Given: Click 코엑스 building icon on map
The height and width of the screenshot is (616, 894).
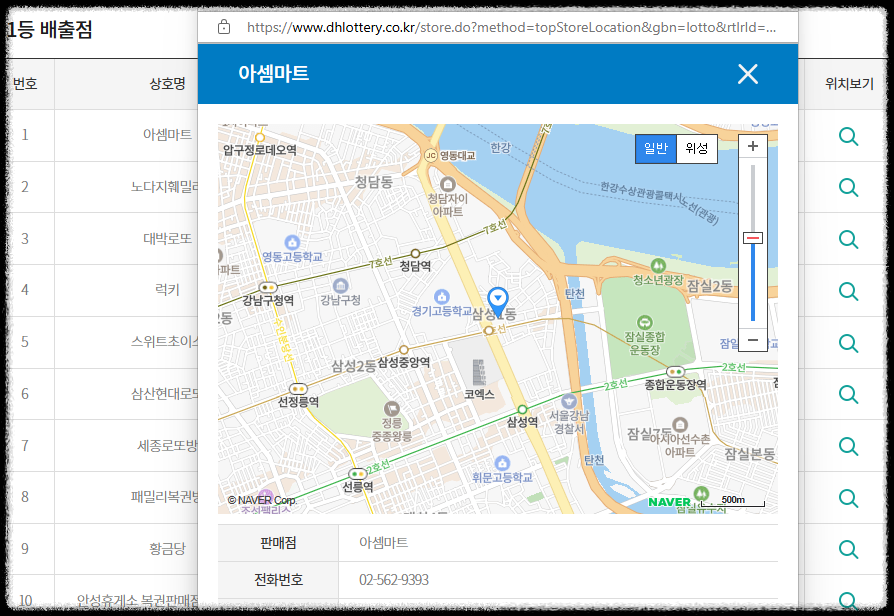Looking at the screenshot, I should pyautogui.click(x=479, y=372).
